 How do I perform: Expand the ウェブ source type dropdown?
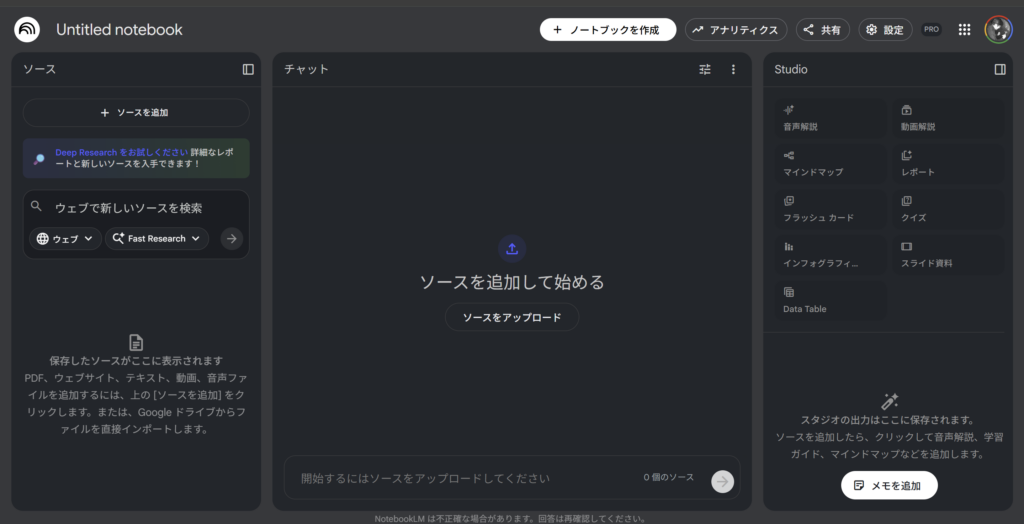pos(66,238)
